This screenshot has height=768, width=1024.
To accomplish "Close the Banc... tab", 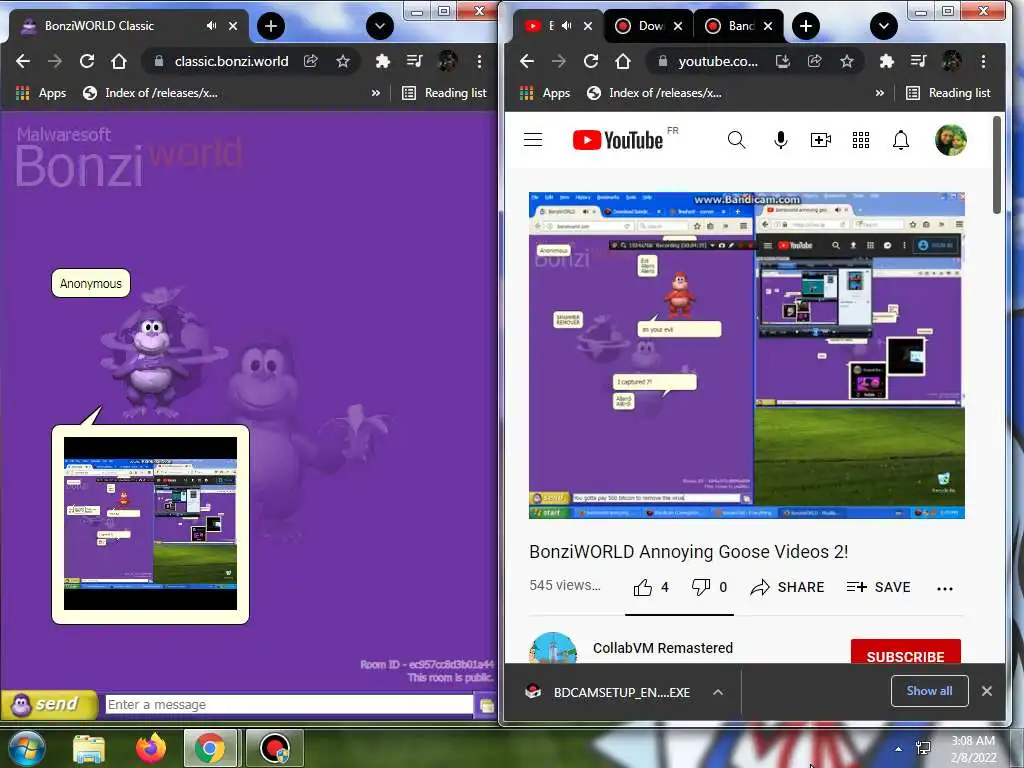I will tap(768, 26).
